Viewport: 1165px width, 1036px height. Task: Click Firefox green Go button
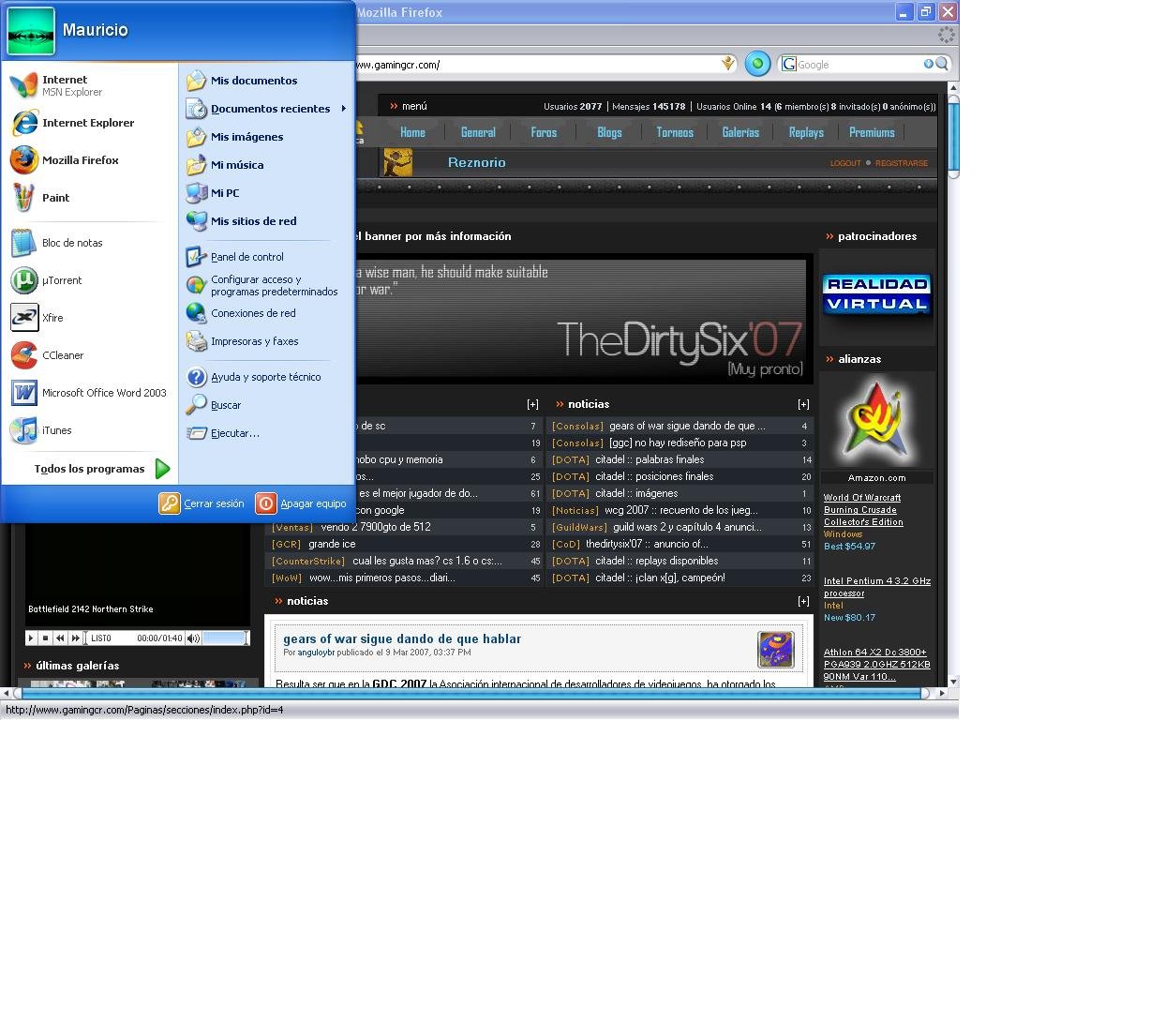[757, 64]
